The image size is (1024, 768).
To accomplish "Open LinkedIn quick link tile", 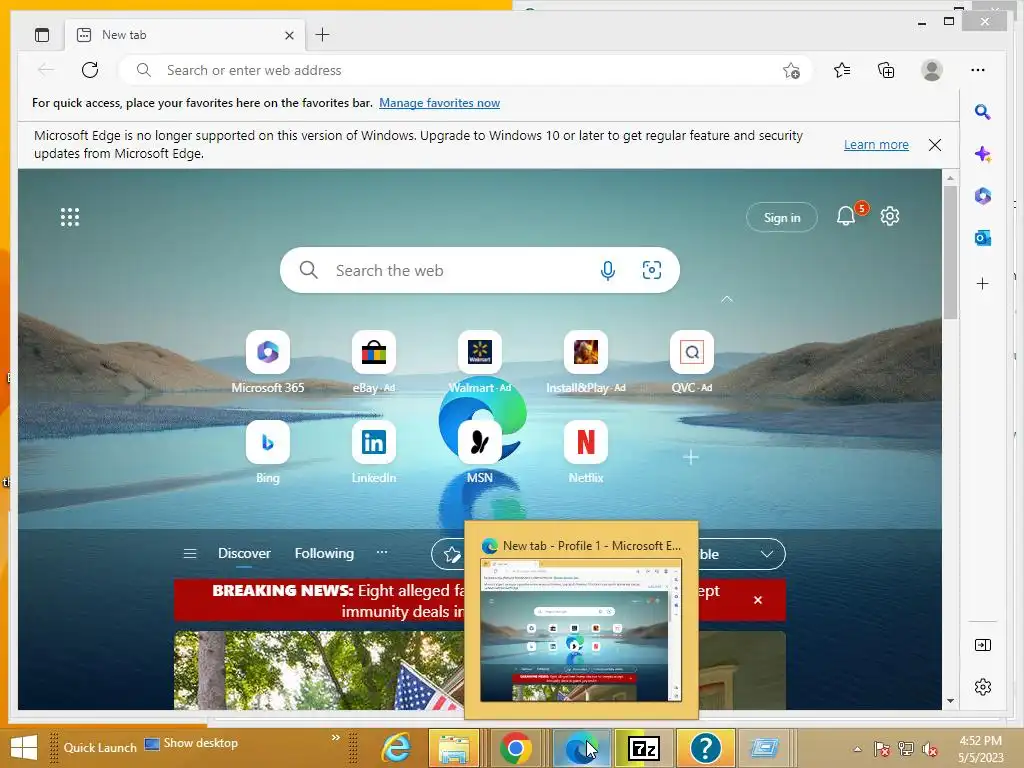I will tap(374, 442).
